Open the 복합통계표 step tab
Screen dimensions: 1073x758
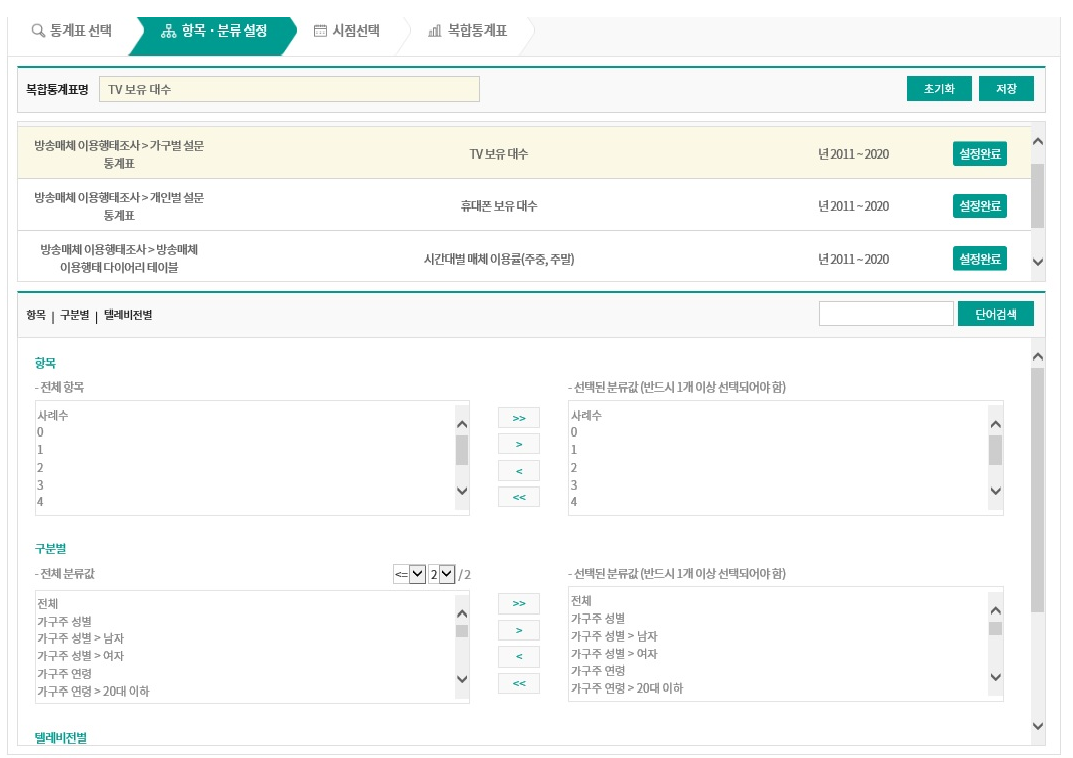pyautogui.click(x=475, y=31)
